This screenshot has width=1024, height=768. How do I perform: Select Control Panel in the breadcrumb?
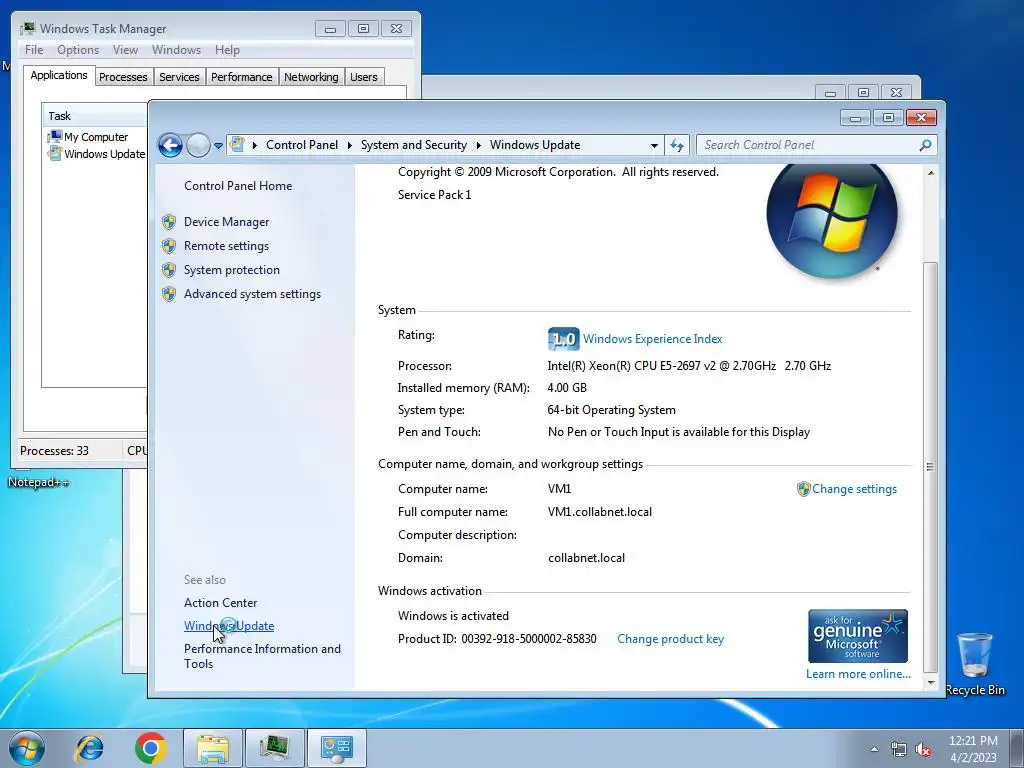coord(302,145)
